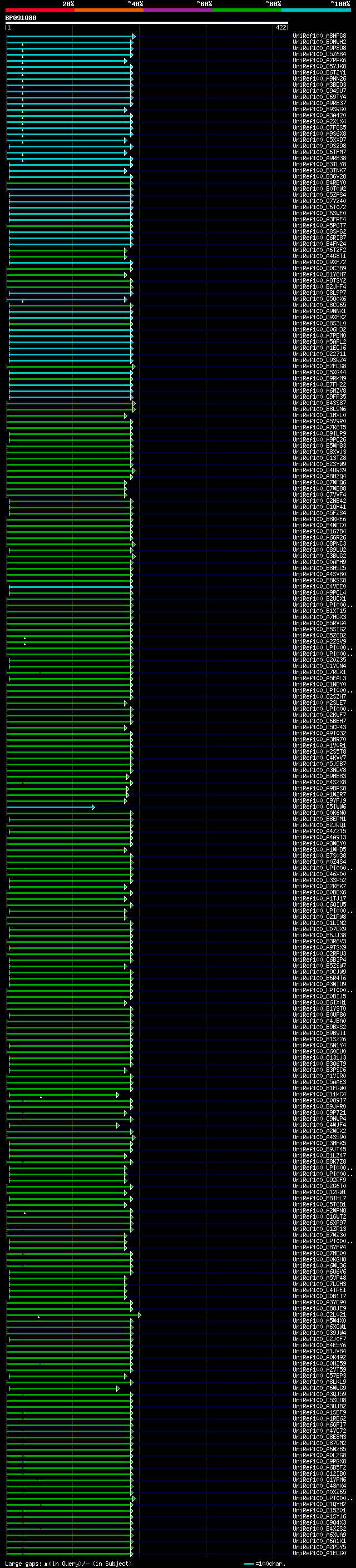Select UniRef100_Q4URS9 label
The width and height of the screenshot is (356, 1568).
(x=319, y=470)
